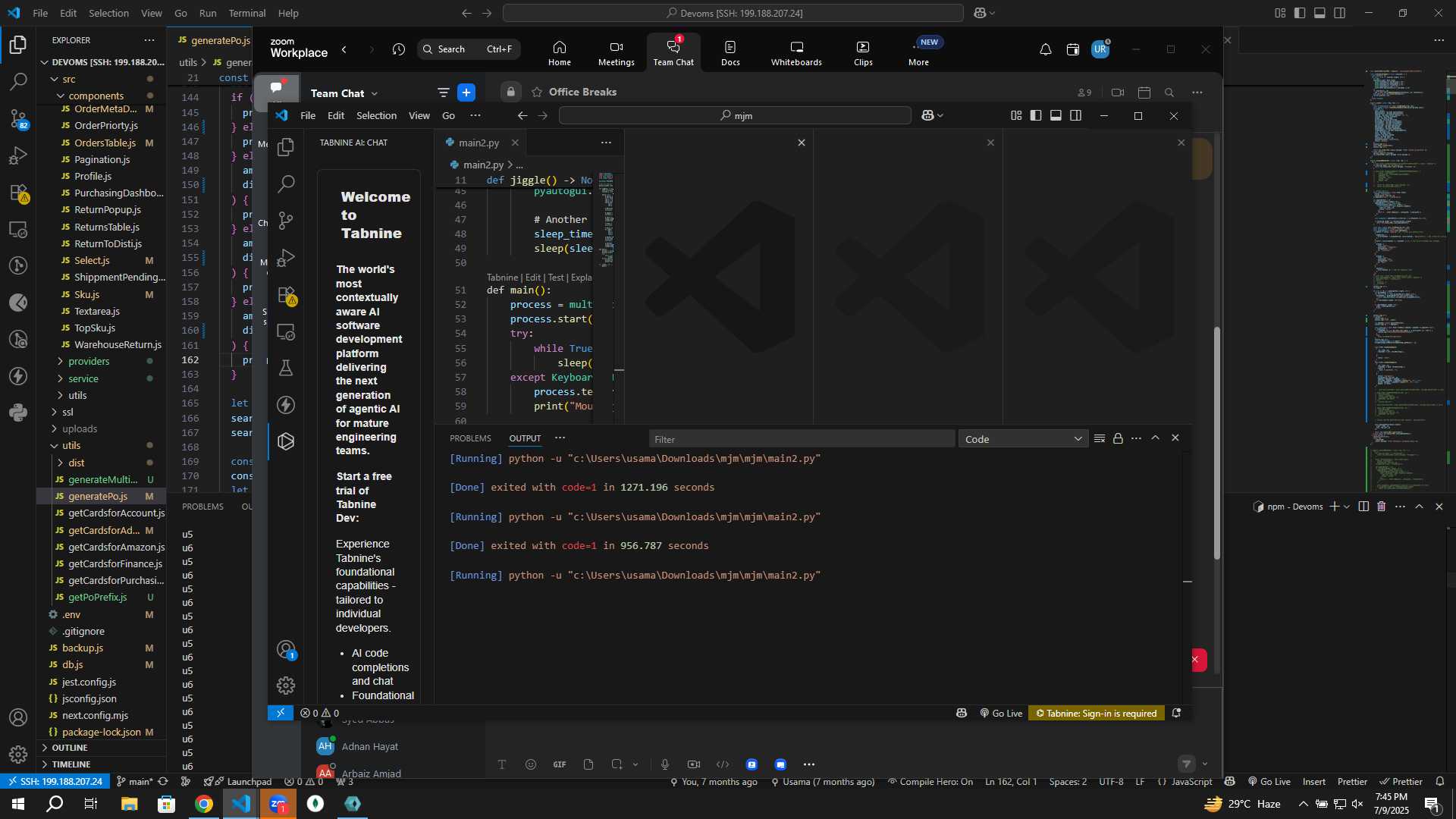Insert an emoji in the Zoom chat composer
The width and height of the screenshot is (1456, 819).
tap(531, 764)
